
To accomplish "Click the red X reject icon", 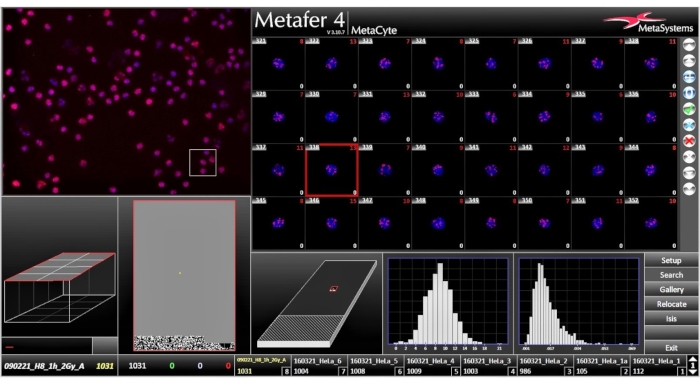I will click(x=689, y=141).
